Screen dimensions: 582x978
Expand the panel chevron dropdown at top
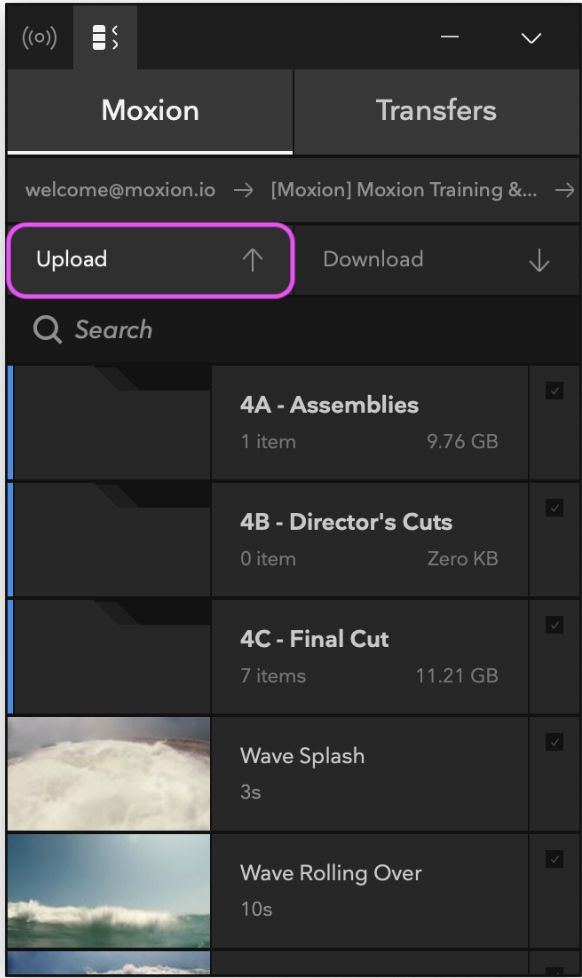pyautogui.click(x=531, y=38)
